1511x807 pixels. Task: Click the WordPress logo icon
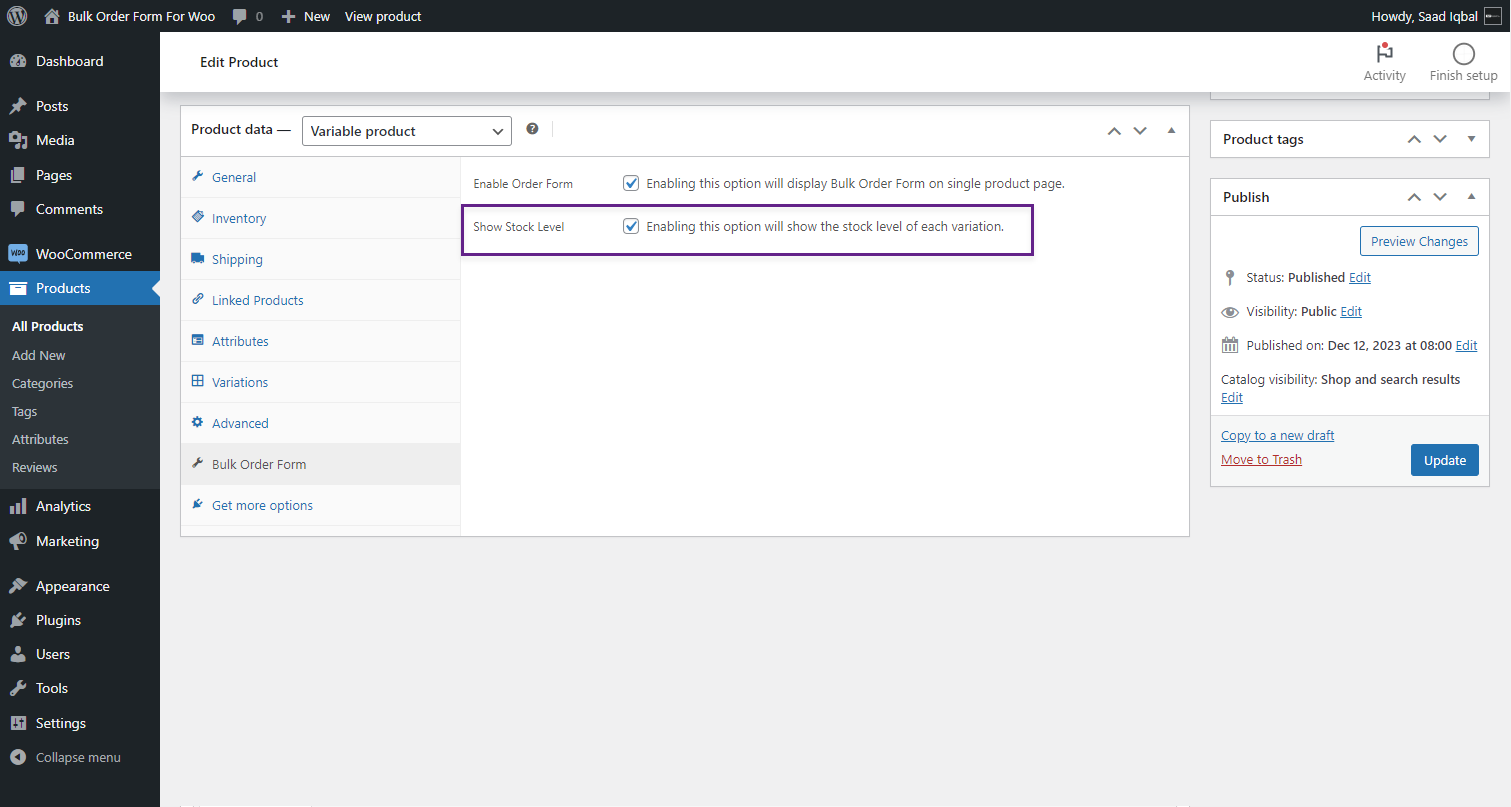17,16
